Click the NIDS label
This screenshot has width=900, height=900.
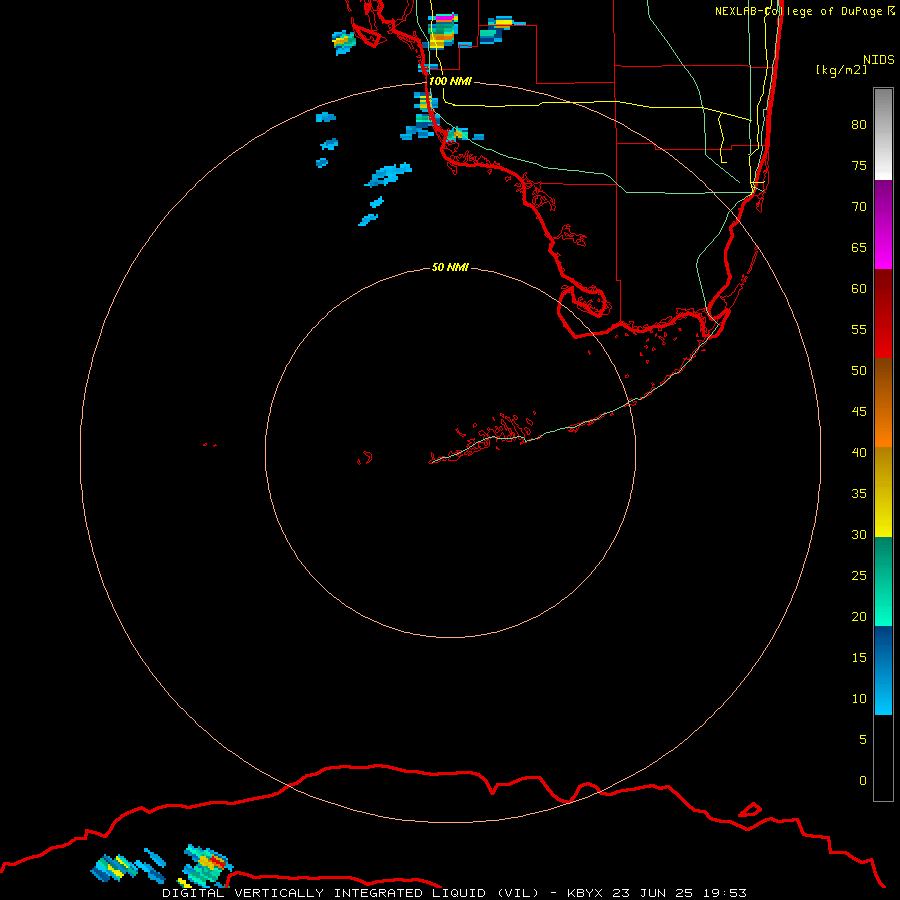[x=879, y=60]
